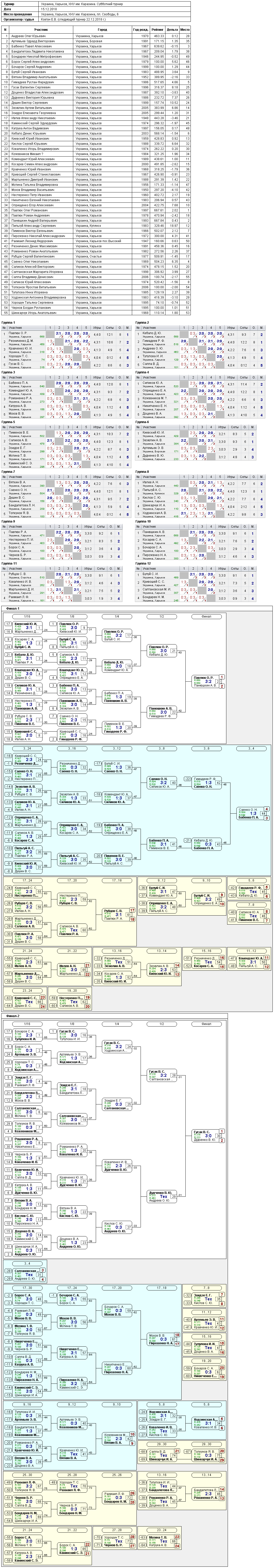The height and width of the screenshot is (1568, 274).
Task: Select participant Резниченко Денис Максимович
Action: [x=34, y=246]
